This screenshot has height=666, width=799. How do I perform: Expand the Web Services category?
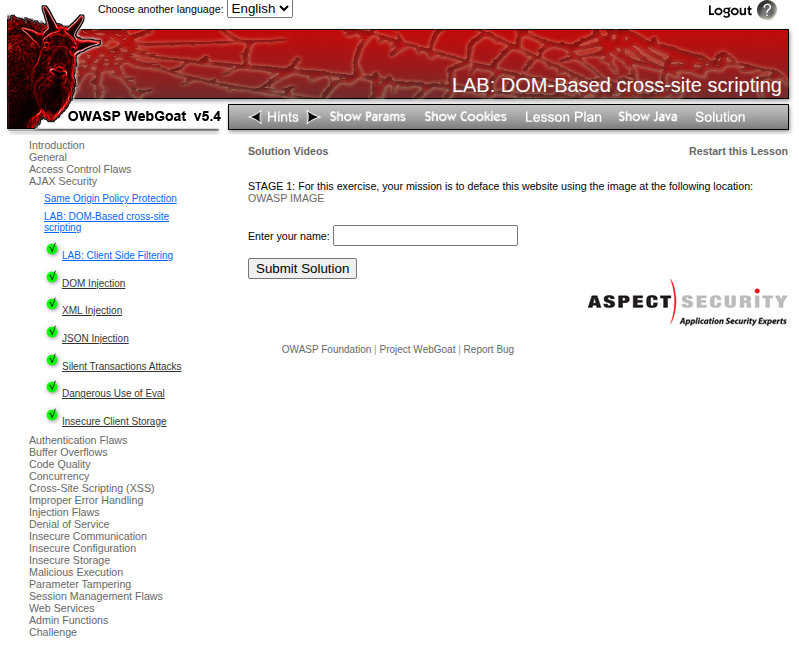pyautogui.click(x=62, y=608)
